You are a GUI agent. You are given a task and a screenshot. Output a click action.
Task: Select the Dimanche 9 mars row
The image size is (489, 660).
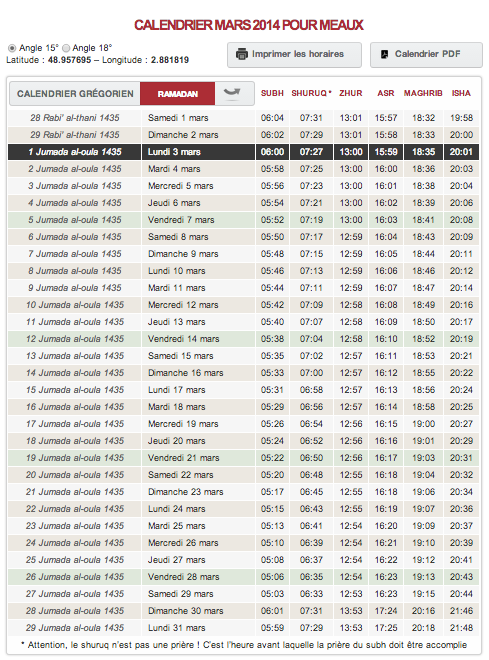point(243,254)
